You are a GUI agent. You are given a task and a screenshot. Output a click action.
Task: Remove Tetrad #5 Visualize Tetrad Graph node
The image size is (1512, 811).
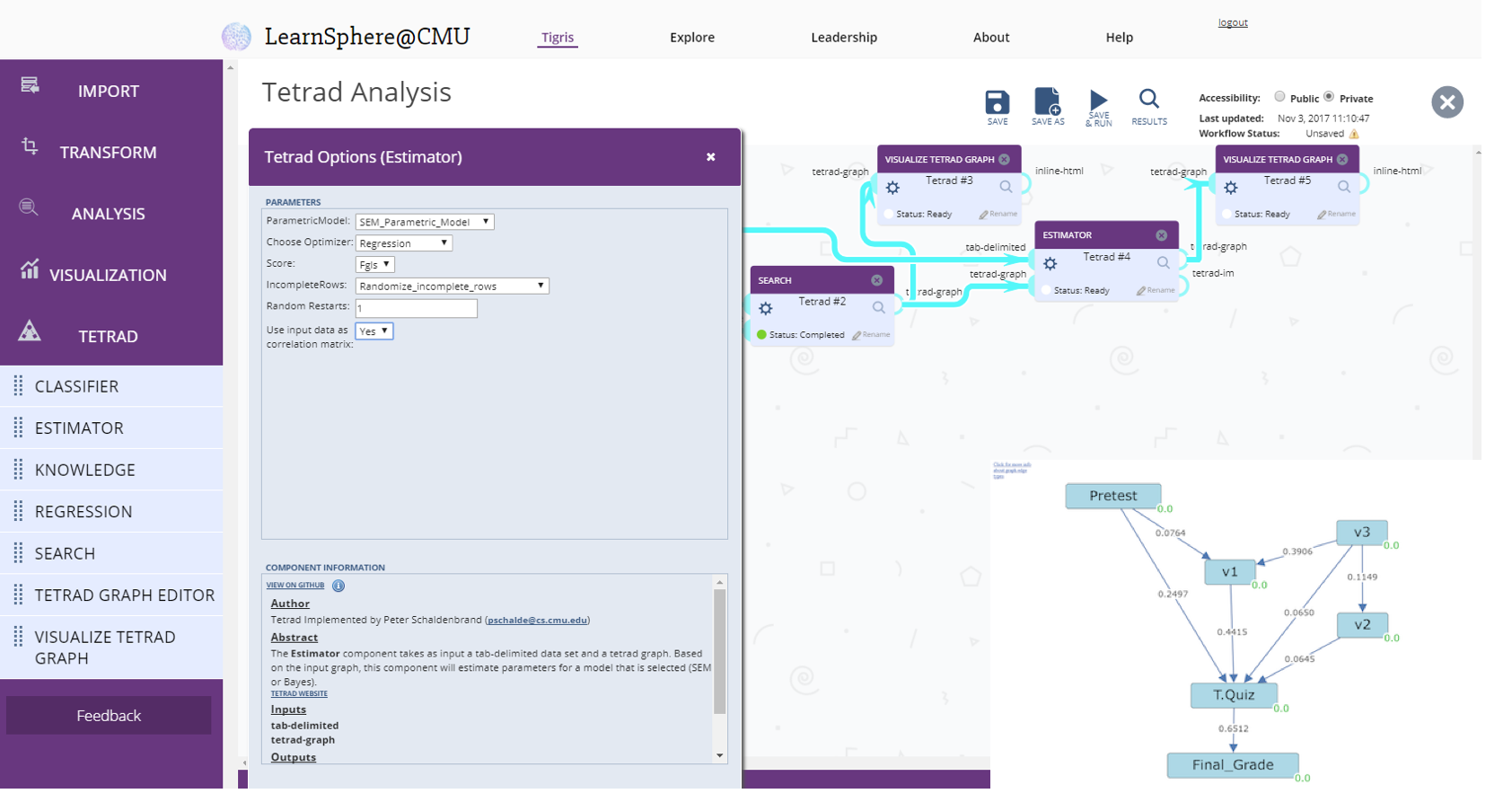coord(1342,160)
